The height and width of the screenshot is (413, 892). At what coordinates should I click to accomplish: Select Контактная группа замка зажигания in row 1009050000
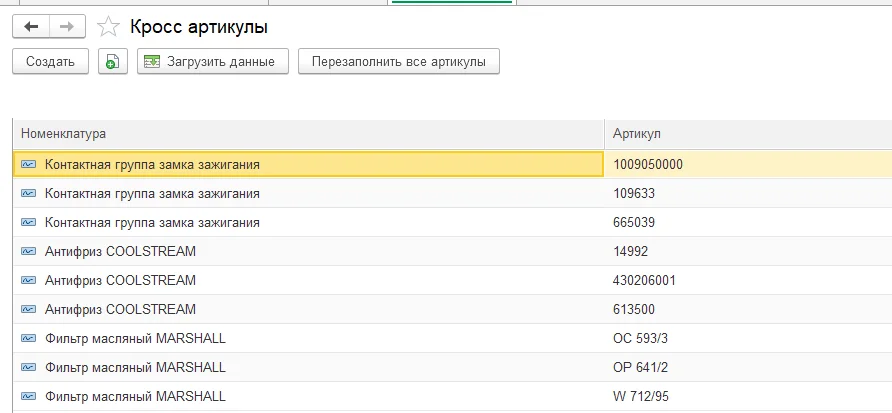click(x=152, y=165)
